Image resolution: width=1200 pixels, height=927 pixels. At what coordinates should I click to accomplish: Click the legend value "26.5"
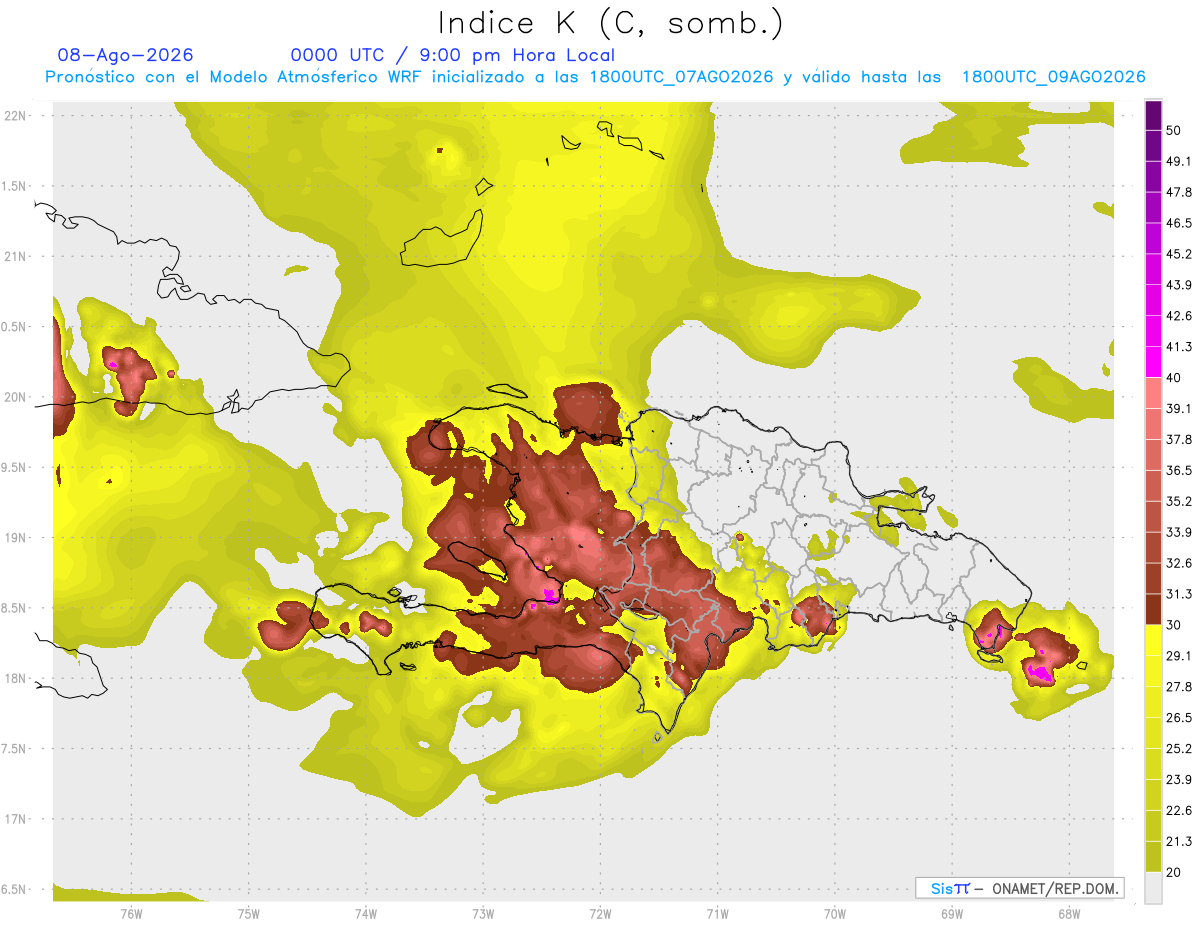click(1178, 717)
